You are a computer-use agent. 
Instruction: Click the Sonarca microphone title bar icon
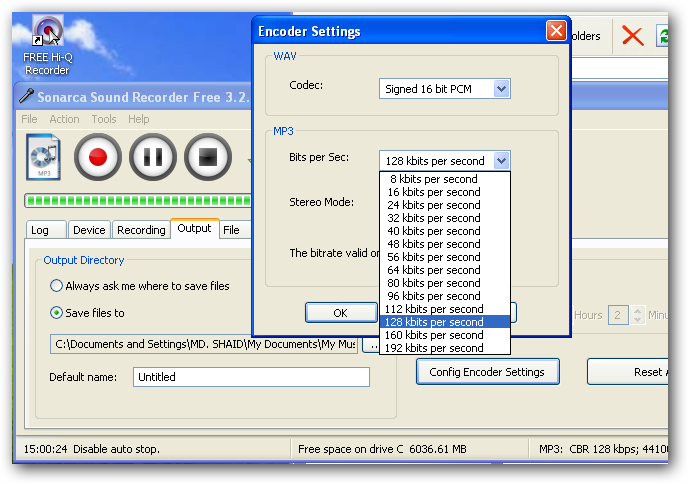(x=26, y=96)
